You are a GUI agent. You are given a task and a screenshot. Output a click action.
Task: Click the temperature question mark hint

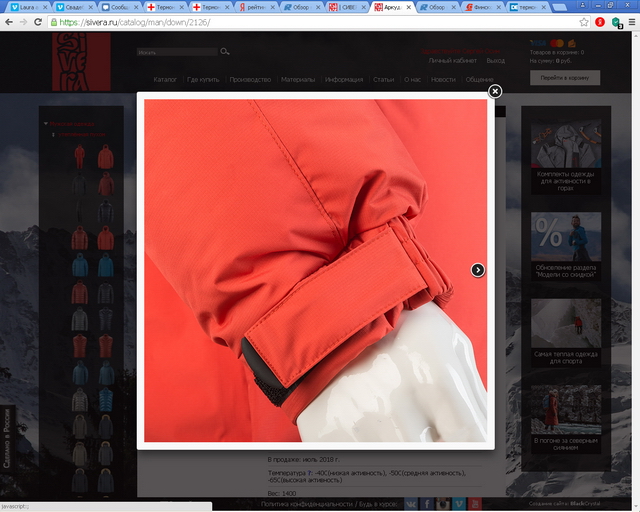(x=310, y=473)
